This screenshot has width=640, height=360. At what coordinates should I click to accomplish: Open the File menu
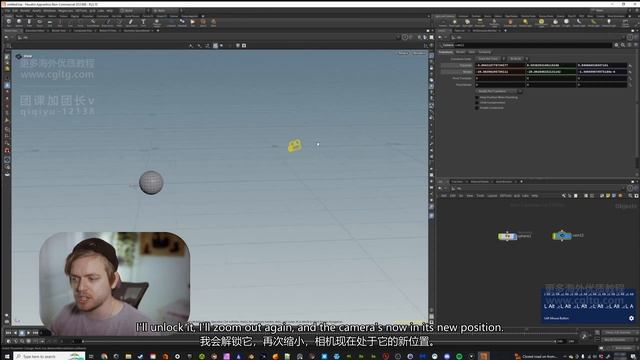click(x=7, y=11)
